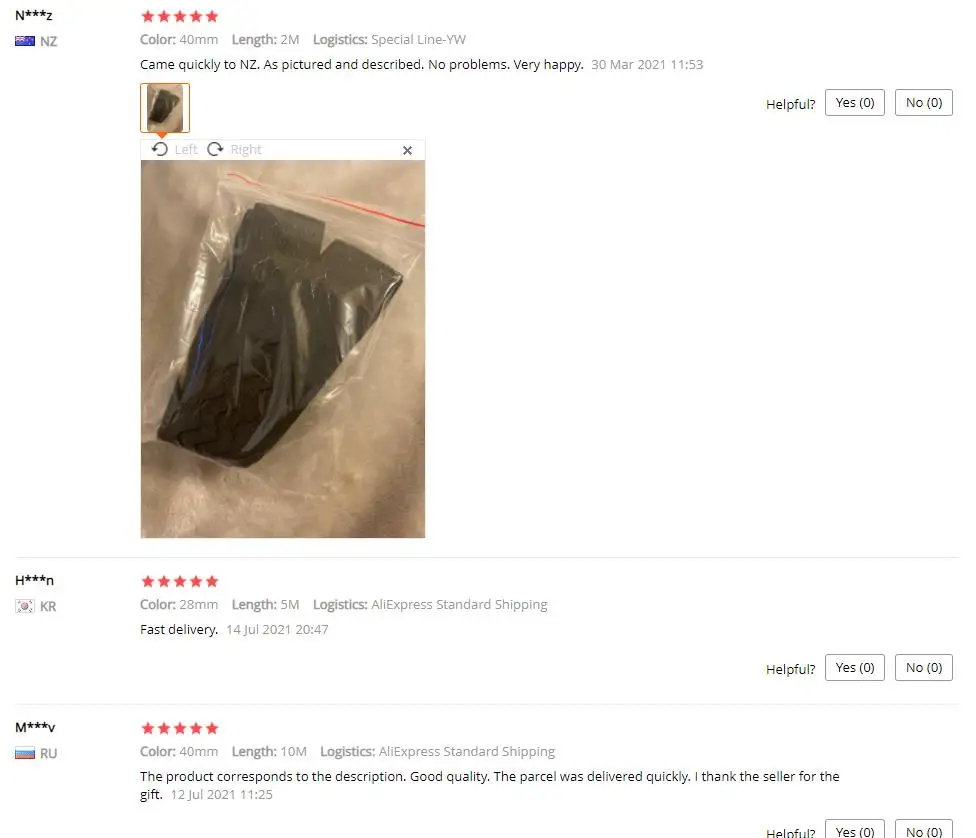Vote No on H***n's Fast delivery review
This screenshot has height=838, width=976.
[x=924, y=667]
